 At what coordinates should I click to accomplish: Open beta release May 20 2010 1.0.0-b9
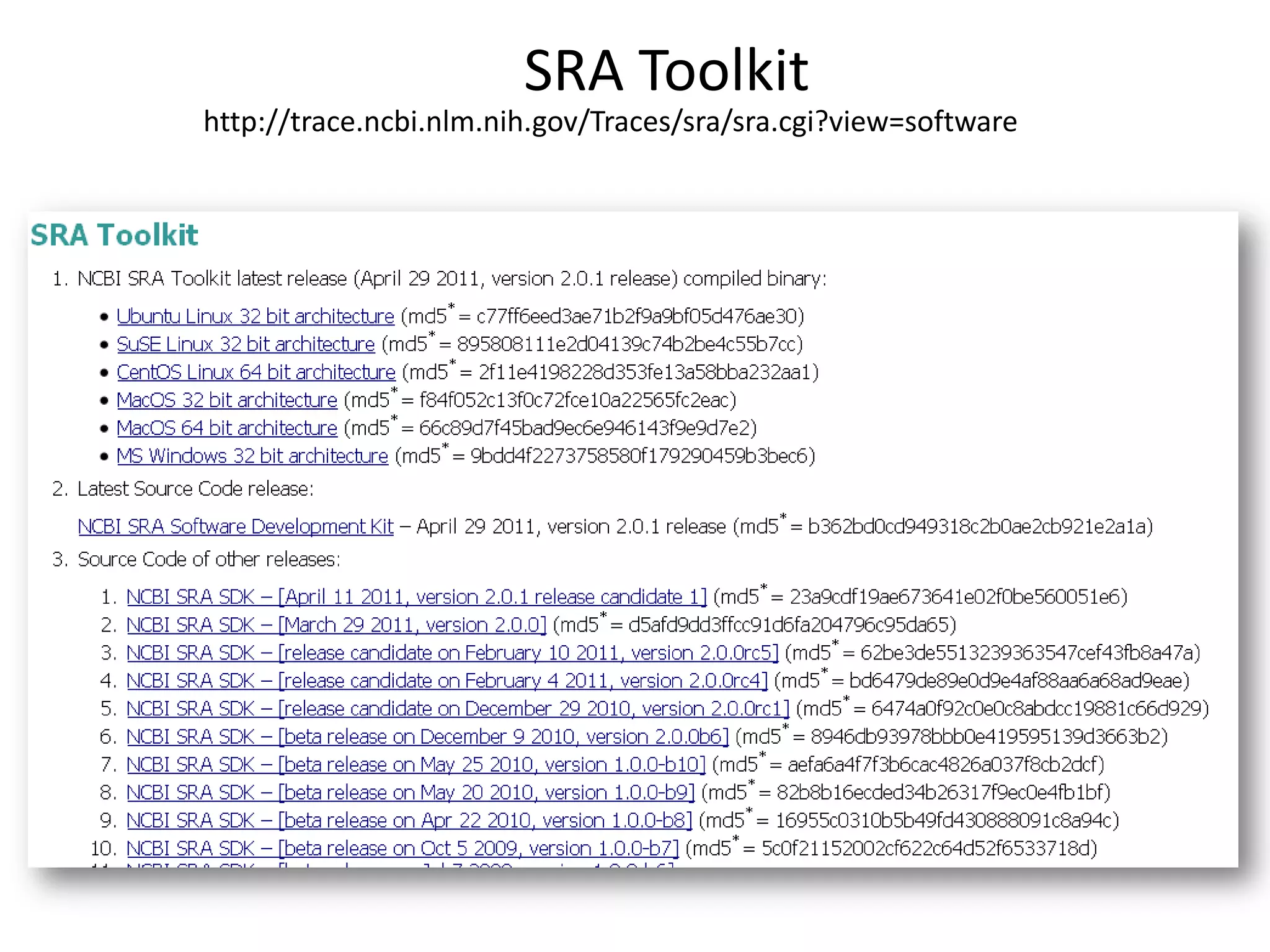410,793
